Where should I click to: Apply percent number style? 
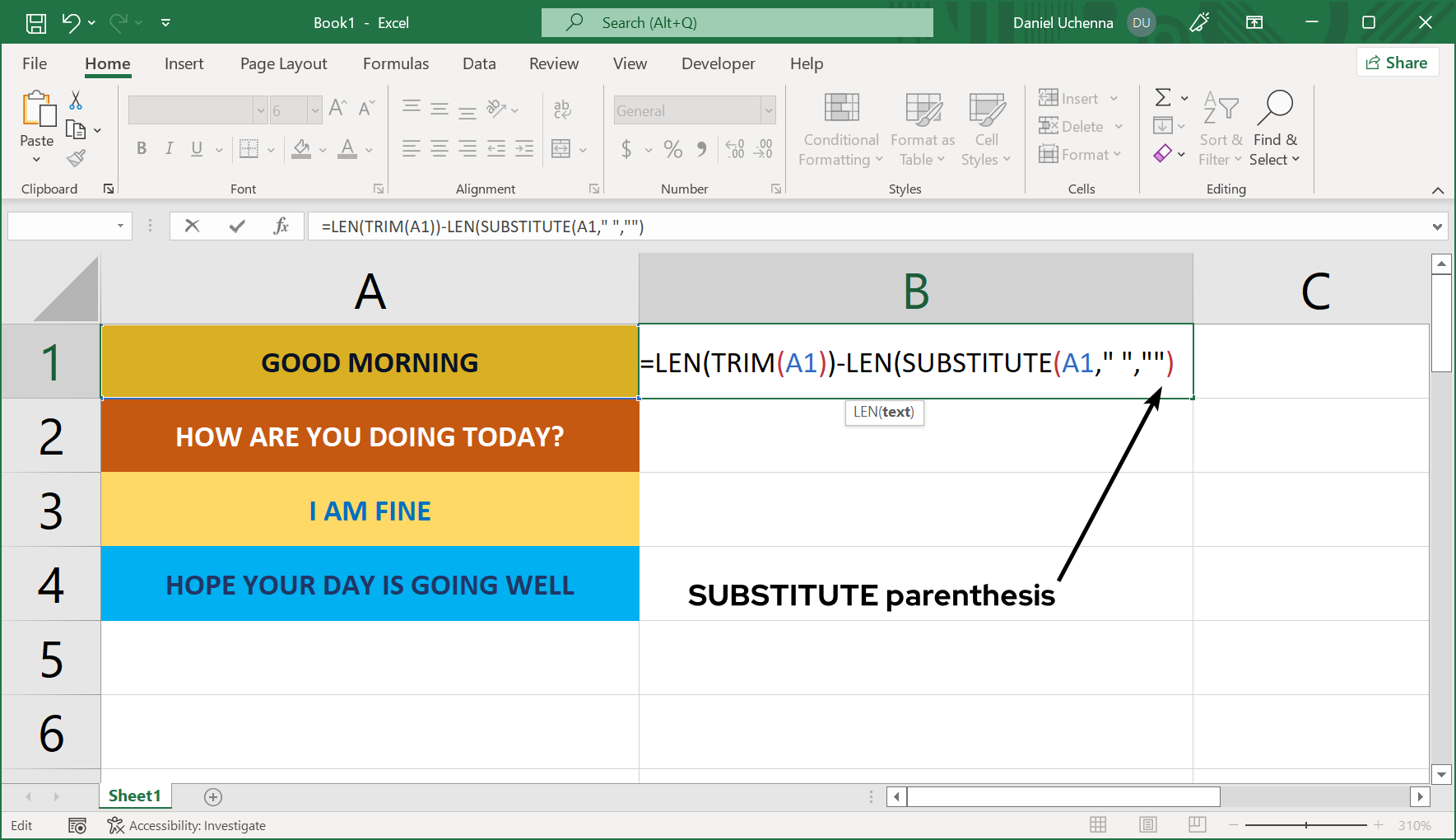pos(672,149)
